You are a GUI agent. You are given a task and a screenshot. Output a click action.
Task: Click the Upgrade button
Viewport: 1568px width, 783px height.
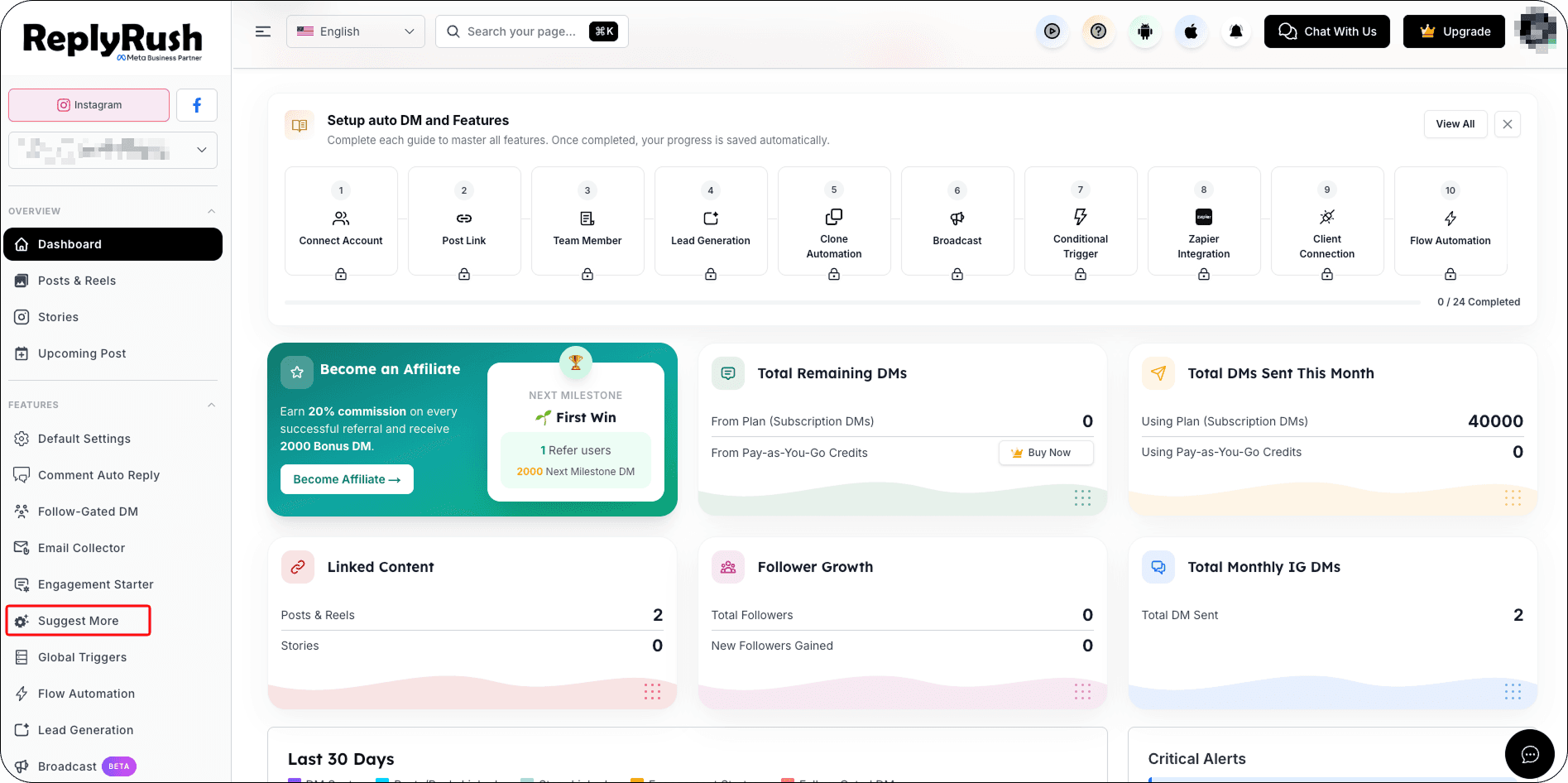(1454, 31)
